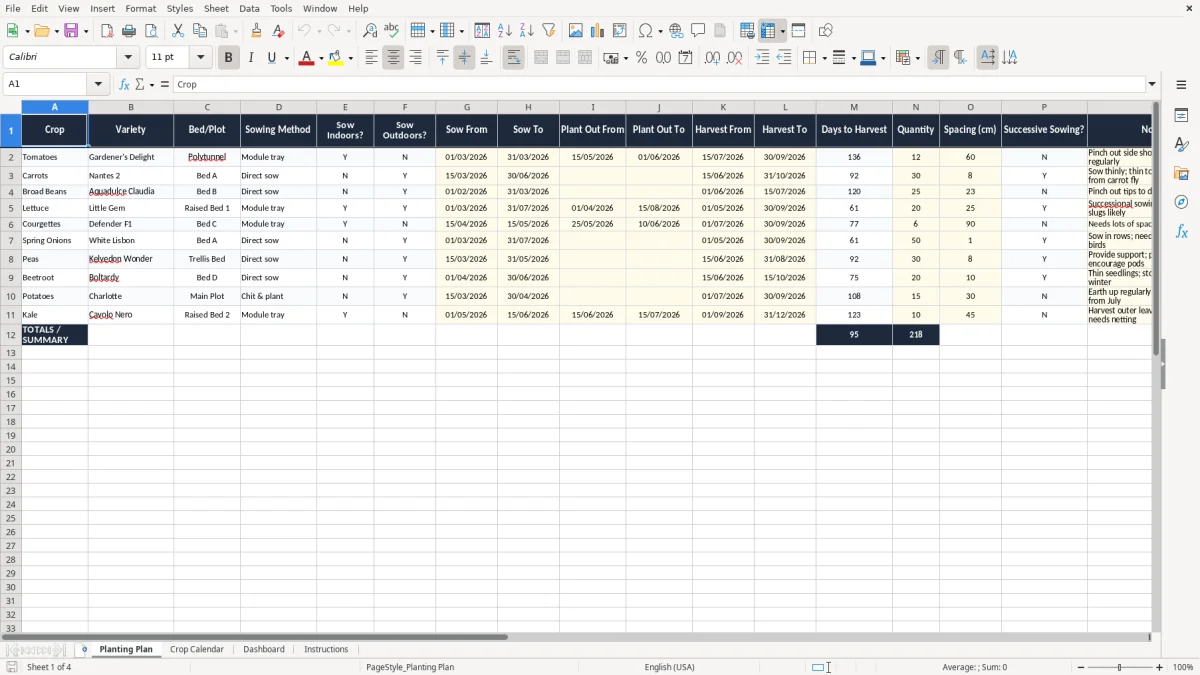Viewport: 1200px width, 675px height.
Task: Expand the formula bar arrow
Action: (x=1152, y=85)
